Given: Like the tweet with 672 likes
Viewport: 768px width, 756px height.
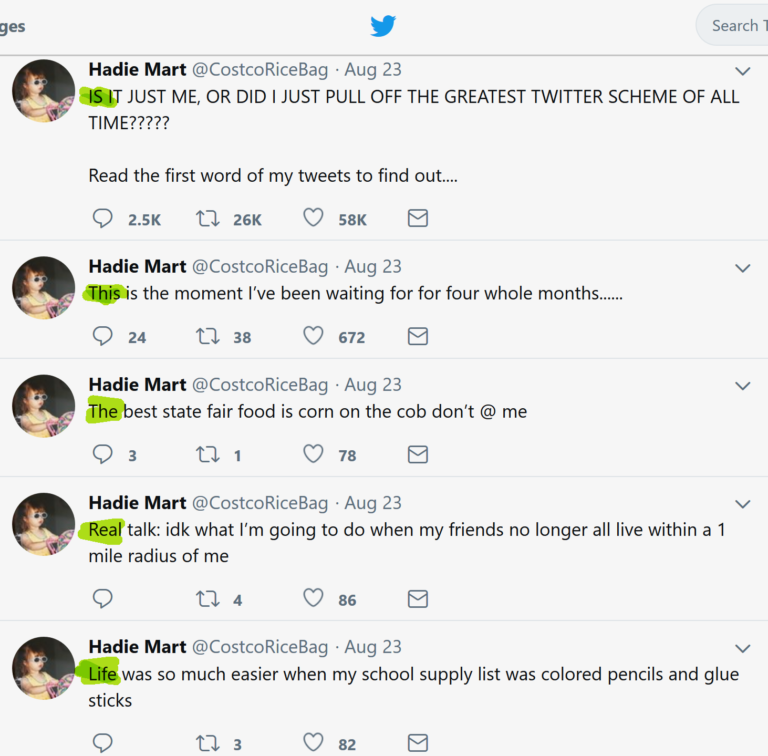Looking at the screenshot, I should [313, 336].
